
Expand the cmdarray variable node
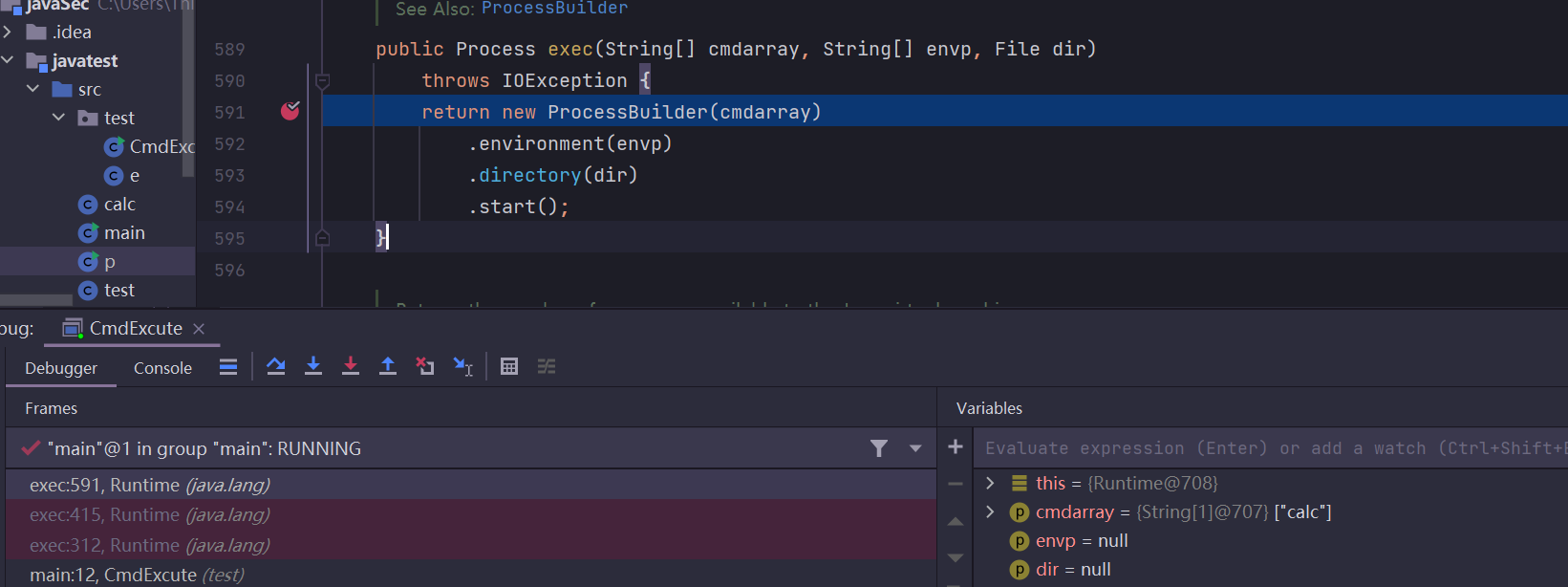(990, 511)
